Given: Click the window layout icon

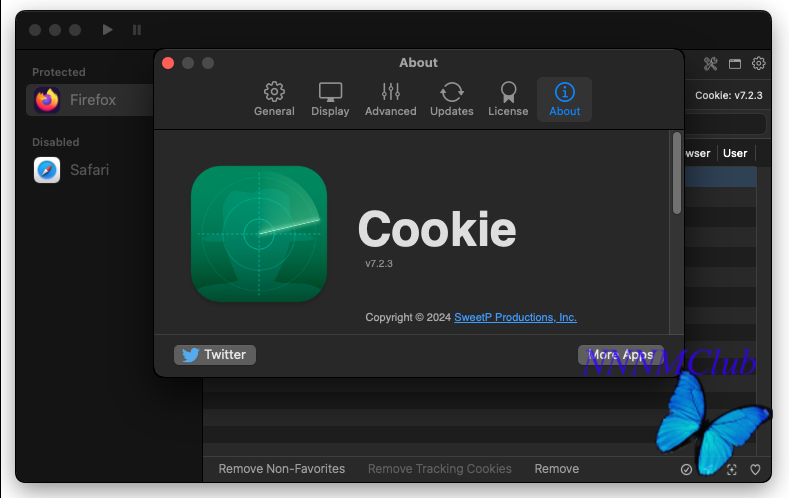Looking at the screenshot, I should (735, 64).
